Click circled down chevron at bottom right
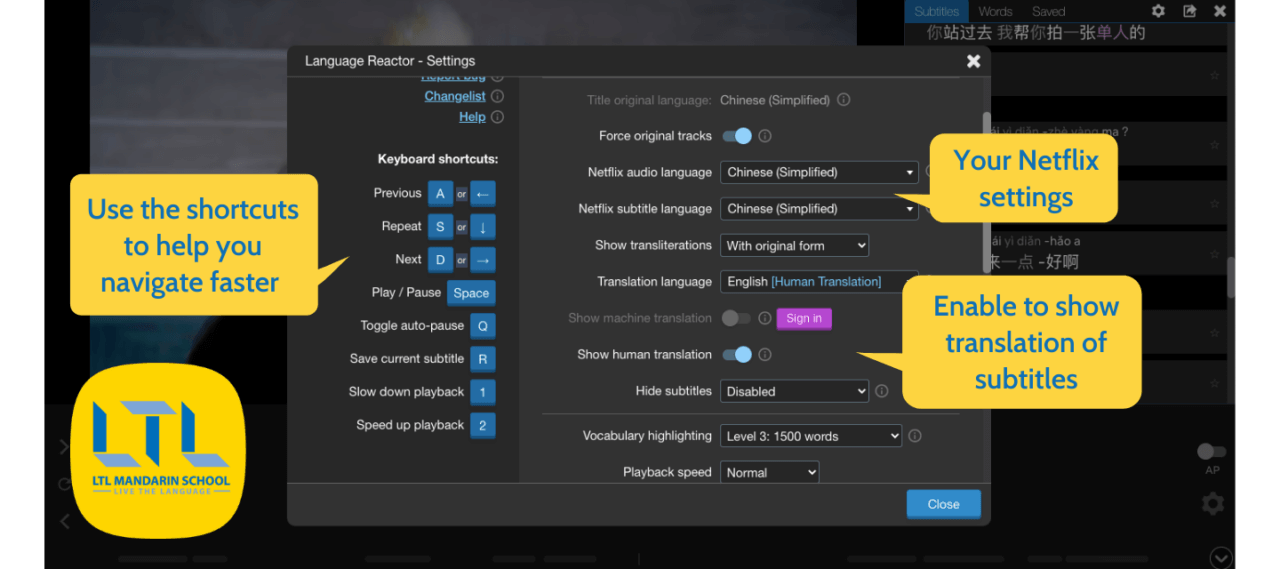Viewport: 1280px width, 569px height. coord(1220,557)
